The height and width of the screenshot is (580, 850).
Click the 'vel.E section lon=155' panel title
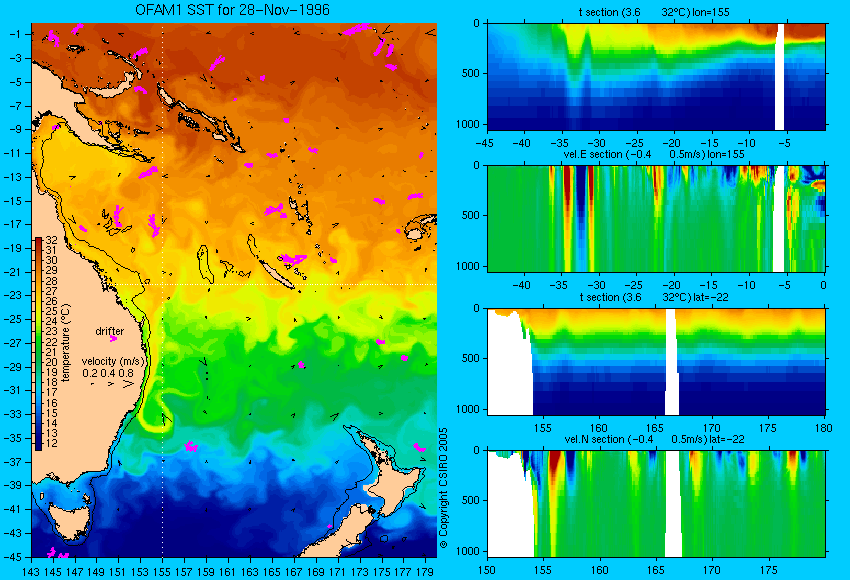coord(654,154)
